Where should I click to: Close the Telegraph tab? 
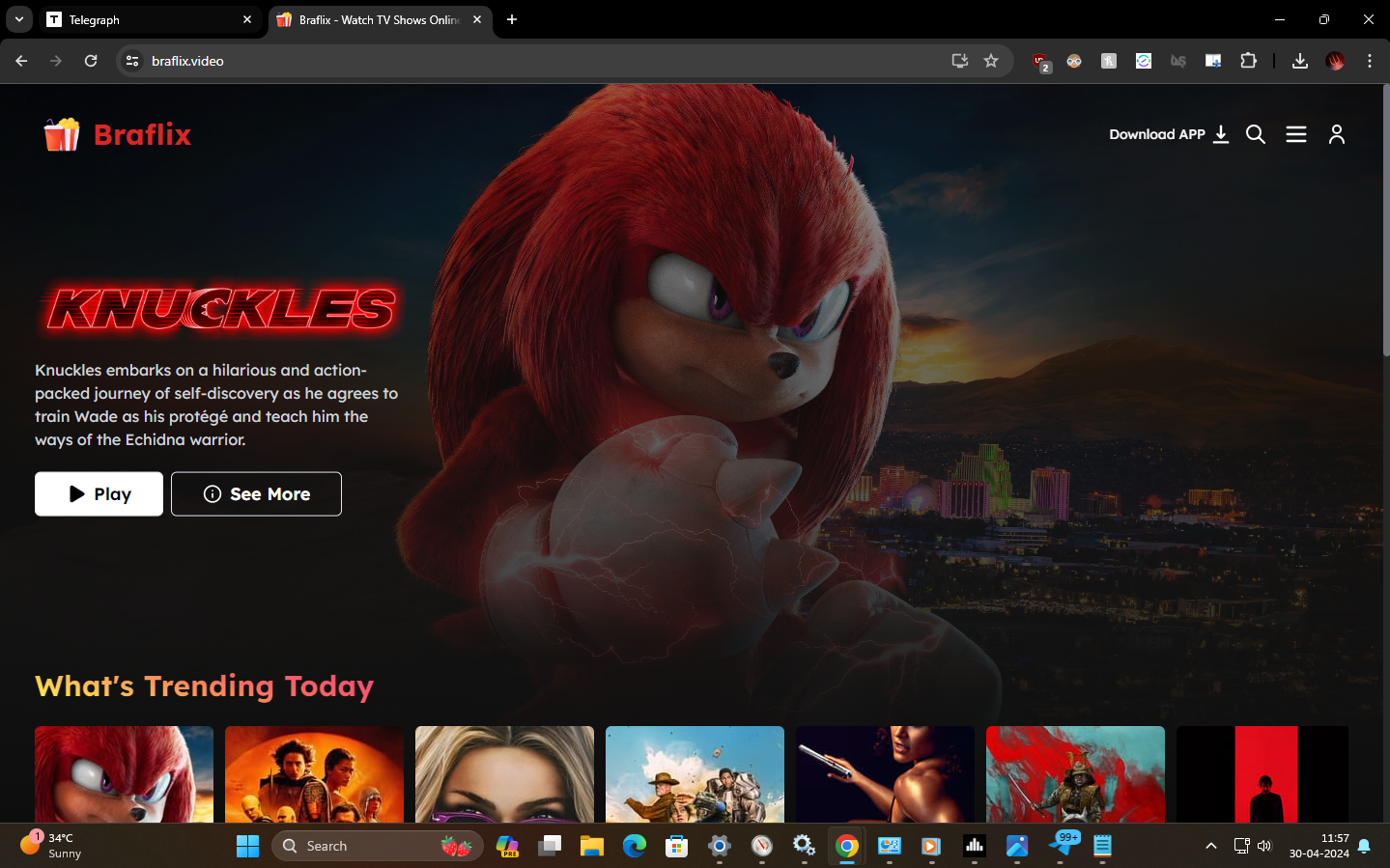click(x=247, y=19)
